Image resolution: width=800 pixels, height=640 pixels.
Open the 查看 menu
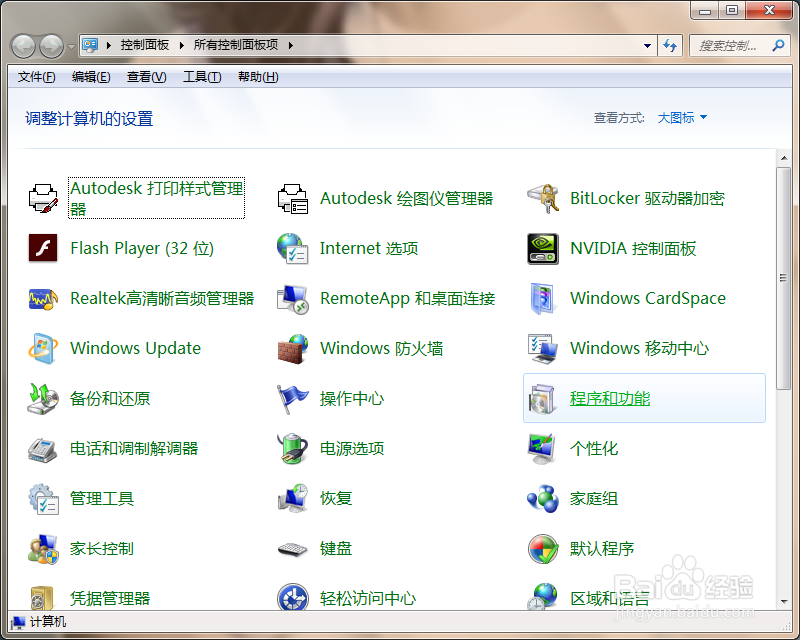142,77
